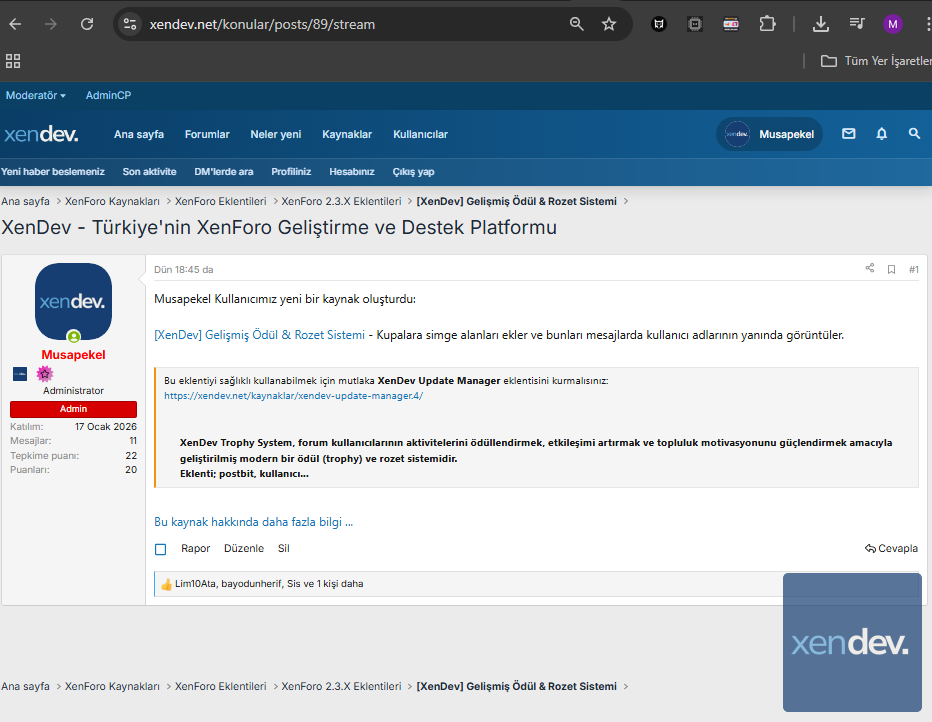Open AdminCP link
932x722 pixels.
(108, 95)
